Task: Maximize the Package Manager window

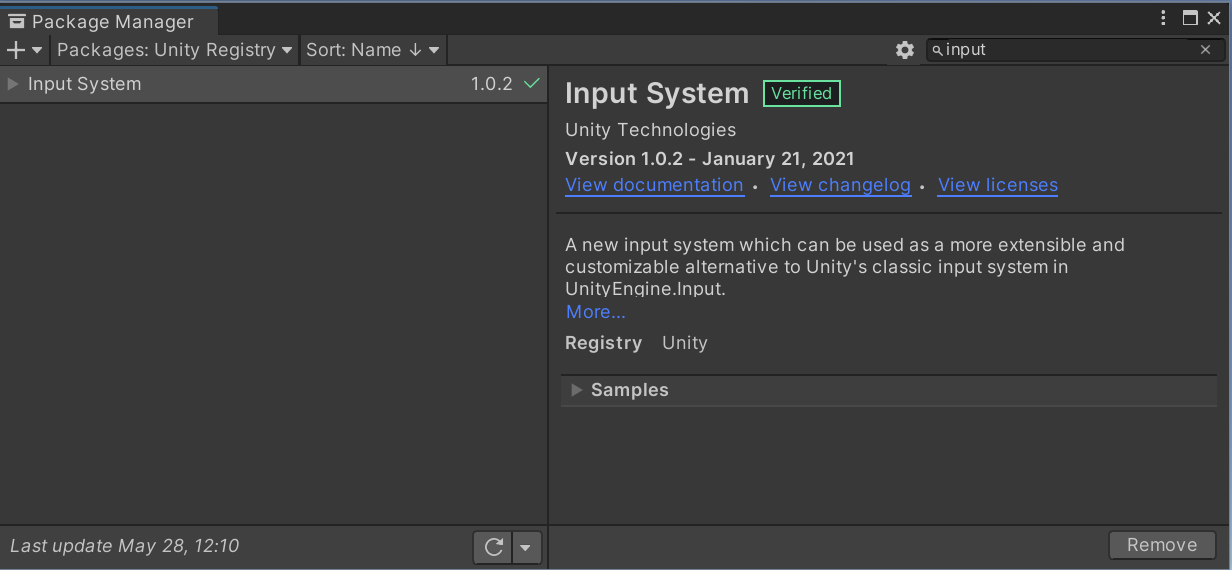Action: point(1190,18)
